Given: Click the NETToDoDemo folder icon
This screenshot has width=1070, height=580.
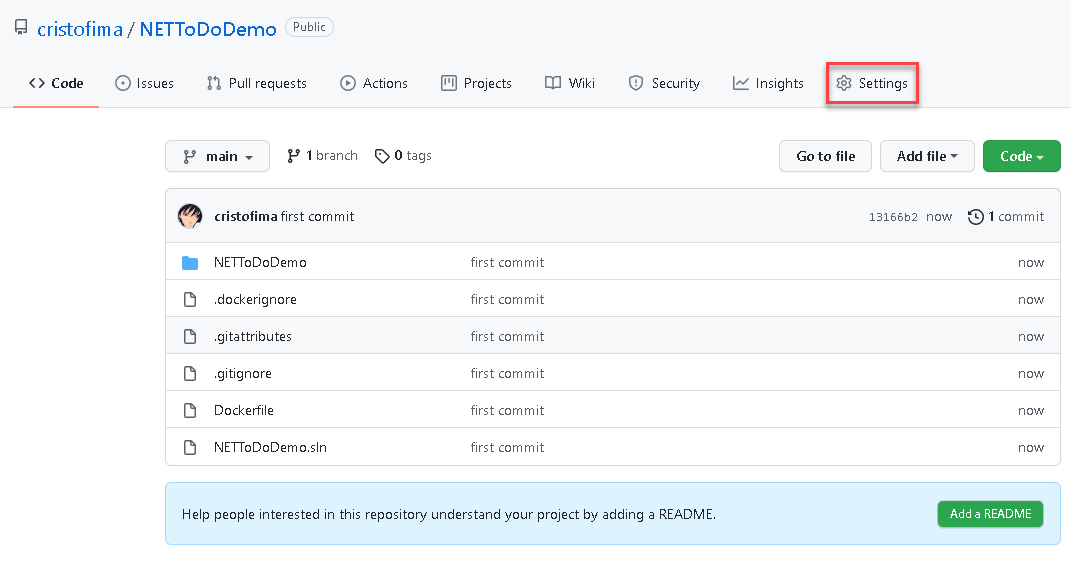Looking at the screenshot, I should click(190, 263).
